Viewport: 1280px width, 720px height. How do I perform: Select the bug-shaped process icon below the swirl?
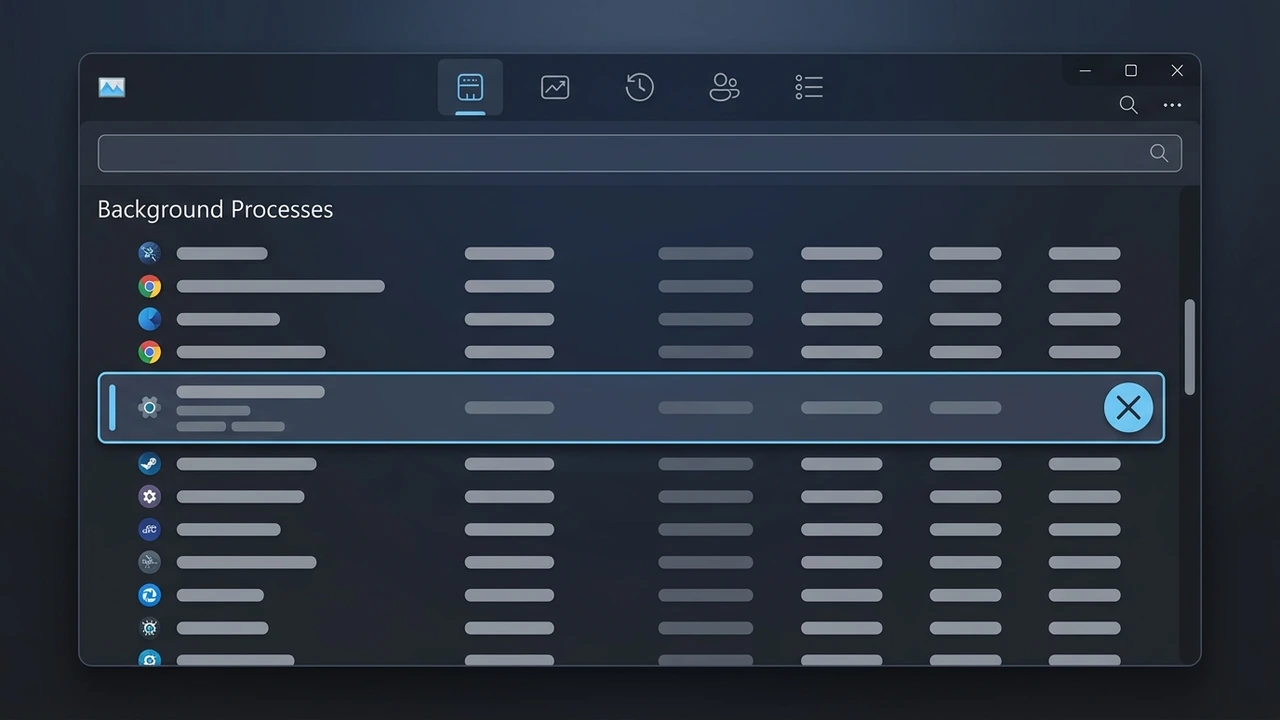tap(149, 628)
